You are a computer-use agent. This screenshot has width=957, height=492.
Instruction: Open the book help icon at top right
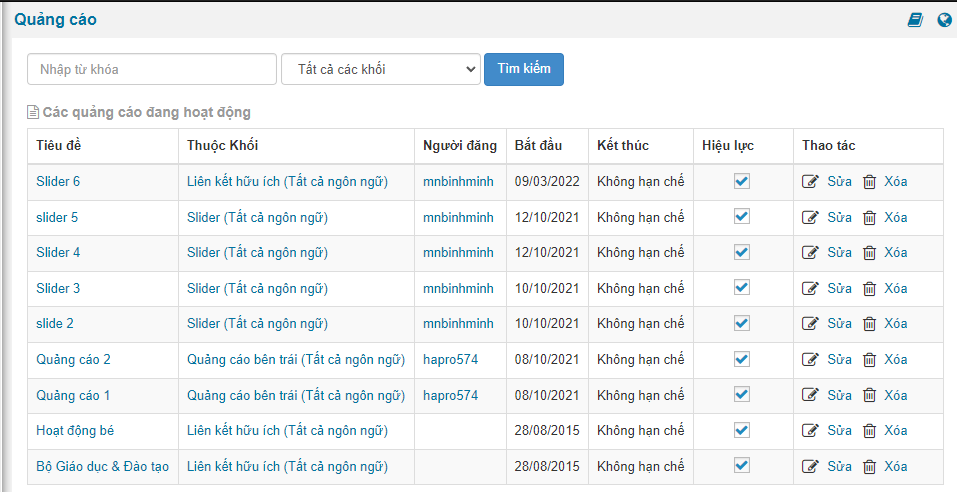(x=915, y=20)
